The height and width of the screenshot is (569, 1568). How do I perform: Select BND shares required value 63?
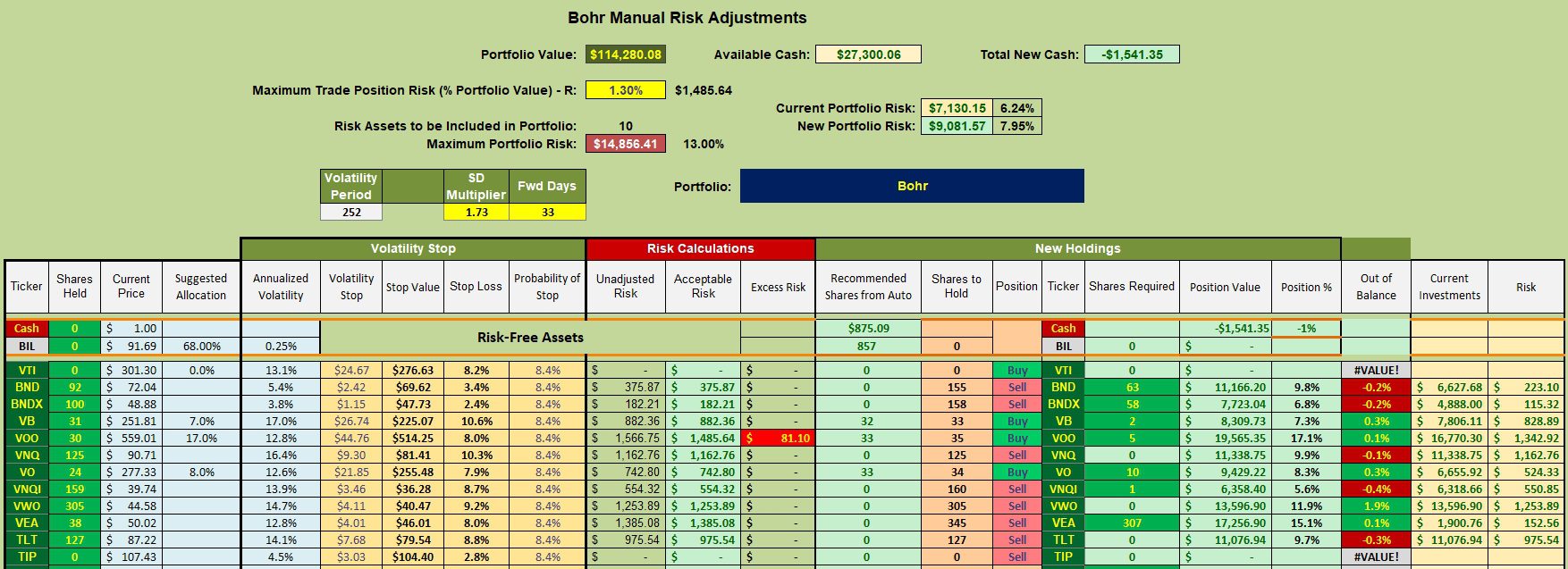[1132, 388]
